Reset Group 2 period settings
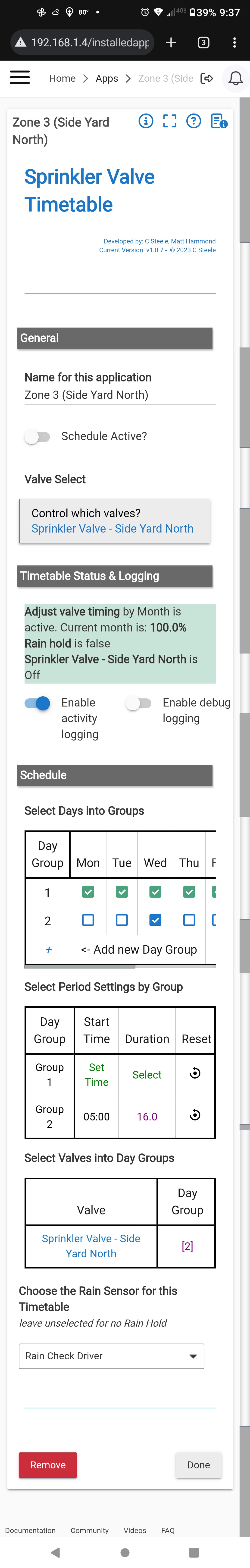250x1568 pixels. (x=195, y=1115)
